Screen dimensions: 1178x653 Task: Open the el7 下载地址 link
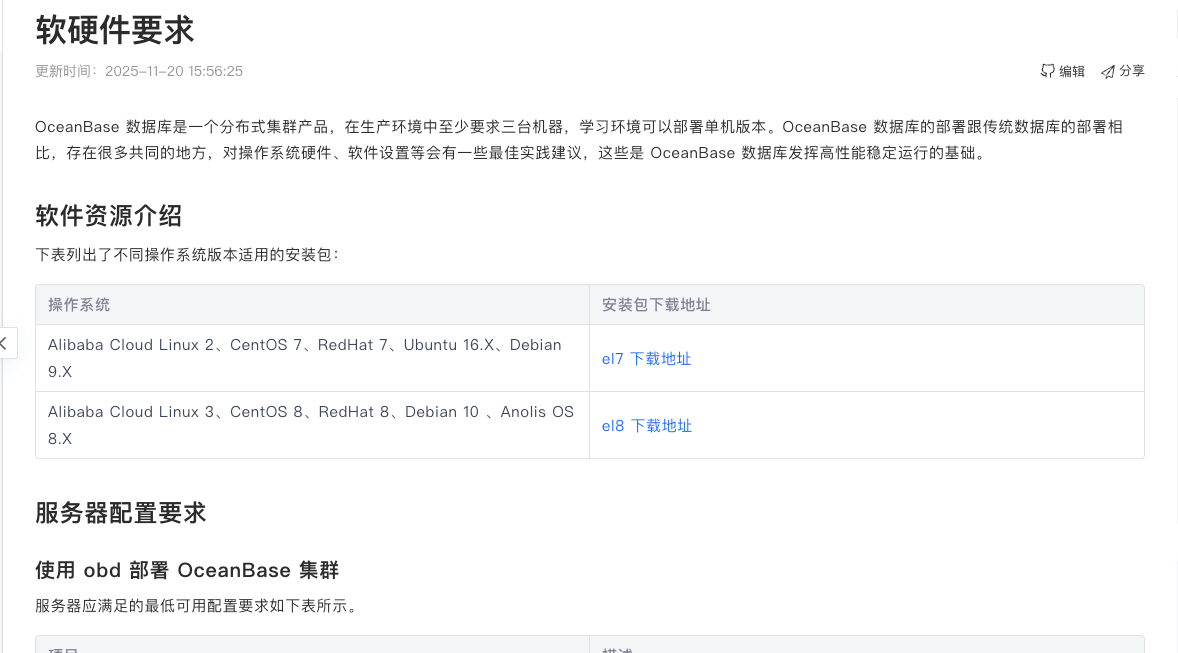[646, 358]
